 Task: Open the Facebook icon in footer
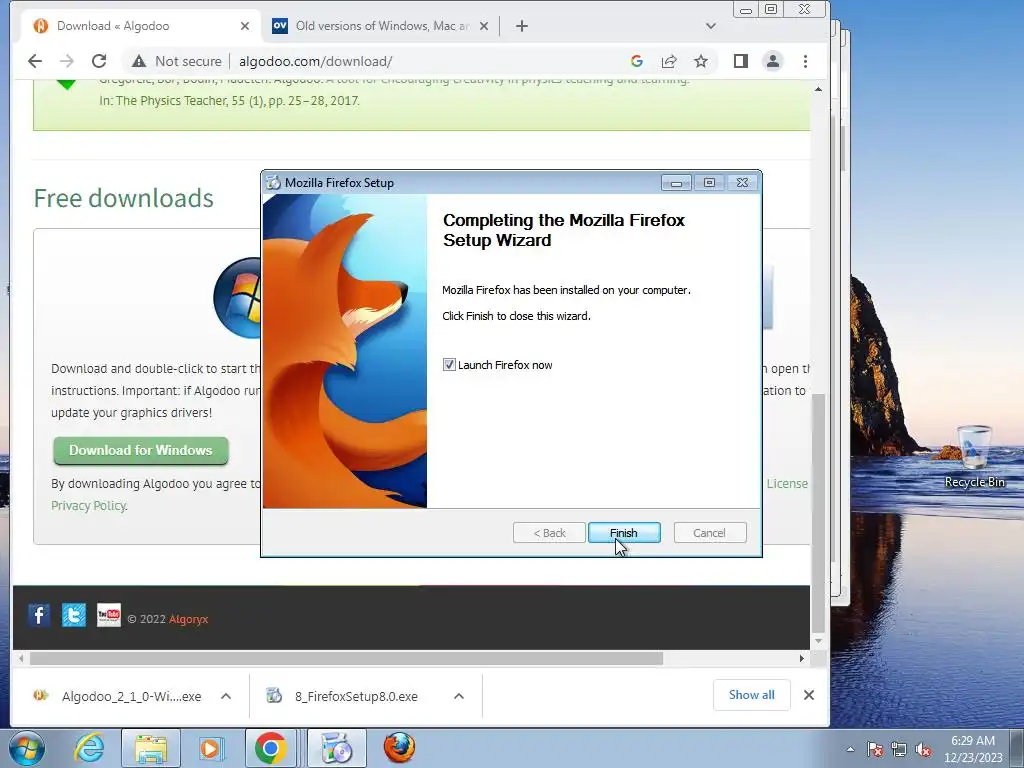(39, 615)
